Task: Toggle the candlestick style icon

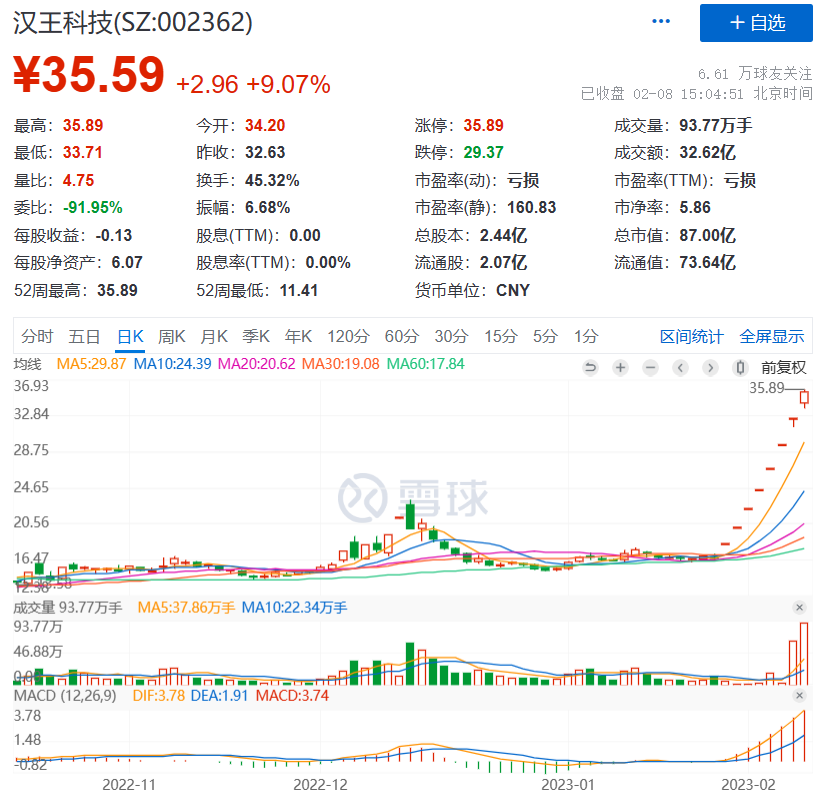Action: [x=740, y=367]
